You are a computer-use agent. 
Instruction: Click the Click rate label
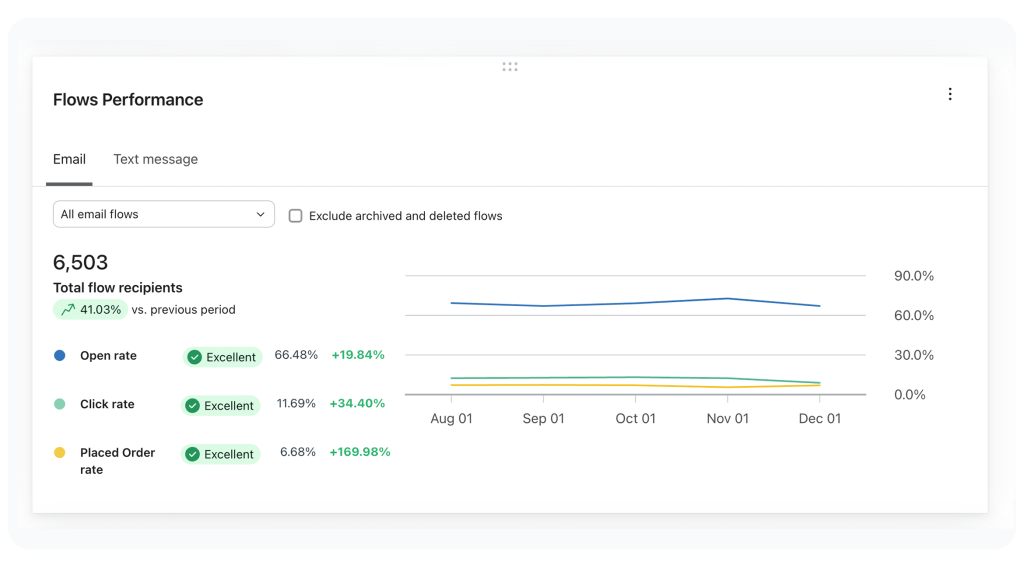(107, 404)
